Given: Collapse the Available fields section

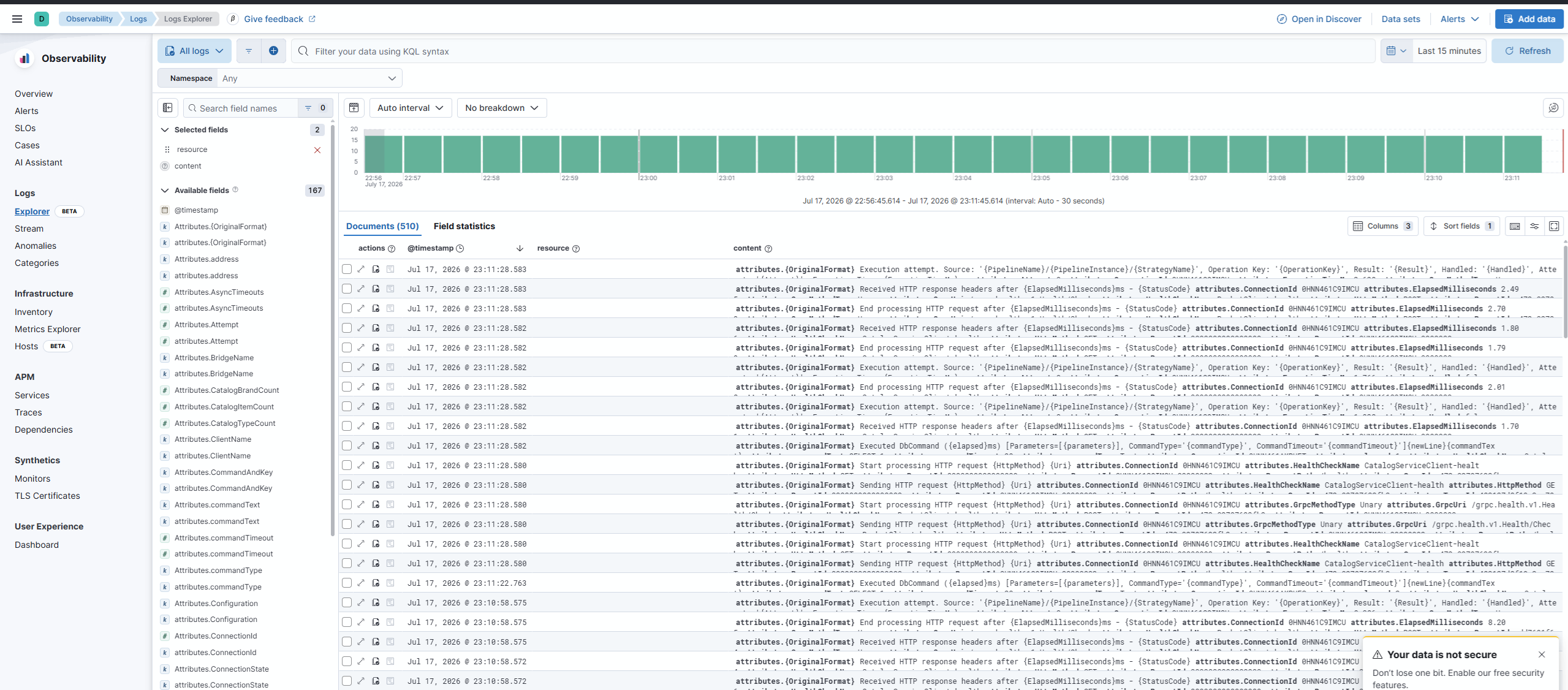Looking at the screenshot, I should [164, 191].
